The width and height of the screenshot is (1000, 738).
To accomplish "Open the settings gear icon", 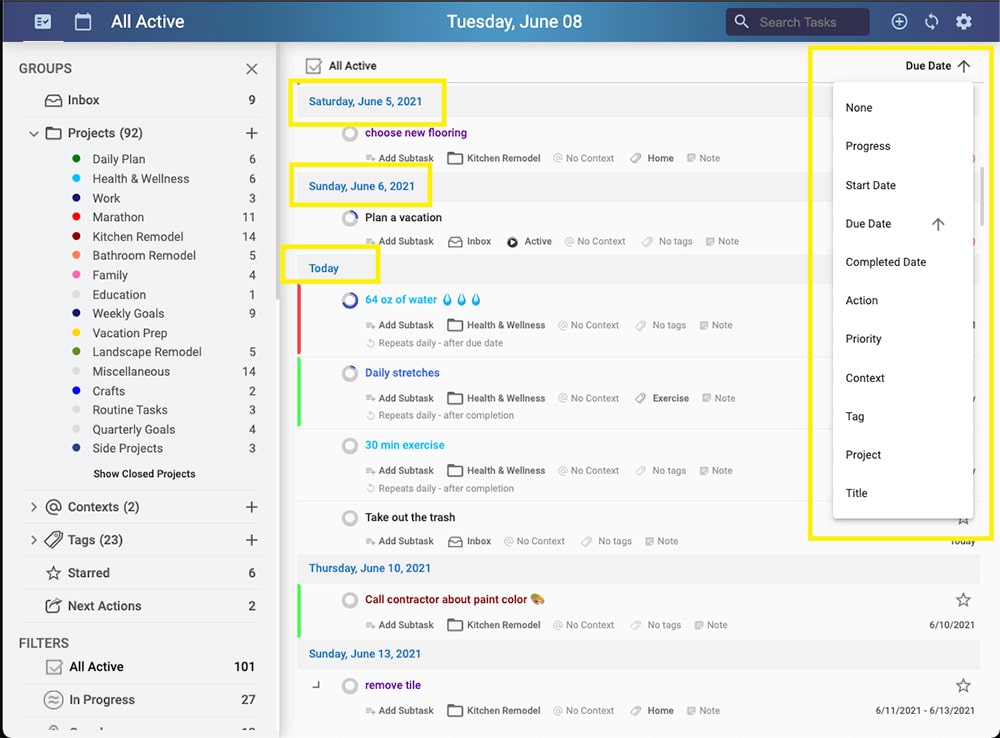I will (x=963, y=21).
